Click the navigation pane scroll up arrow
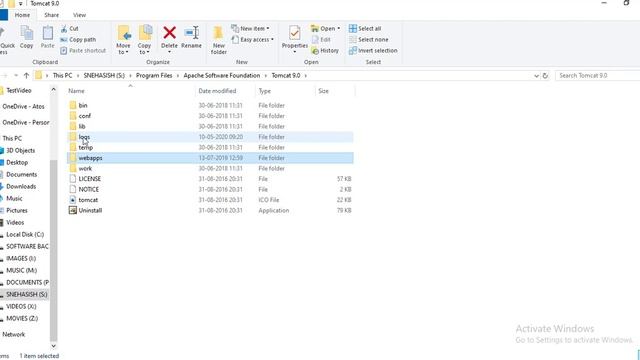Viewport: 640px width, 360px height. tap(53, 89)
